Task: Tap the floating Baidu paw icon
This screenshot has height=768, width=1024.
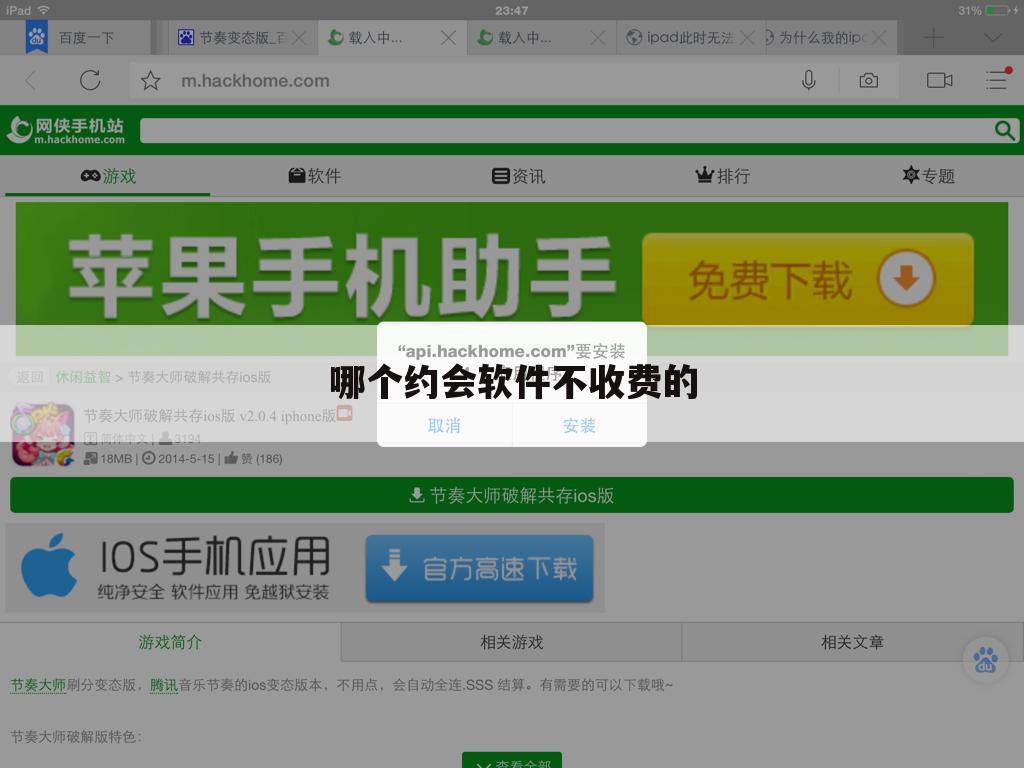Action: tap(985, 660)
